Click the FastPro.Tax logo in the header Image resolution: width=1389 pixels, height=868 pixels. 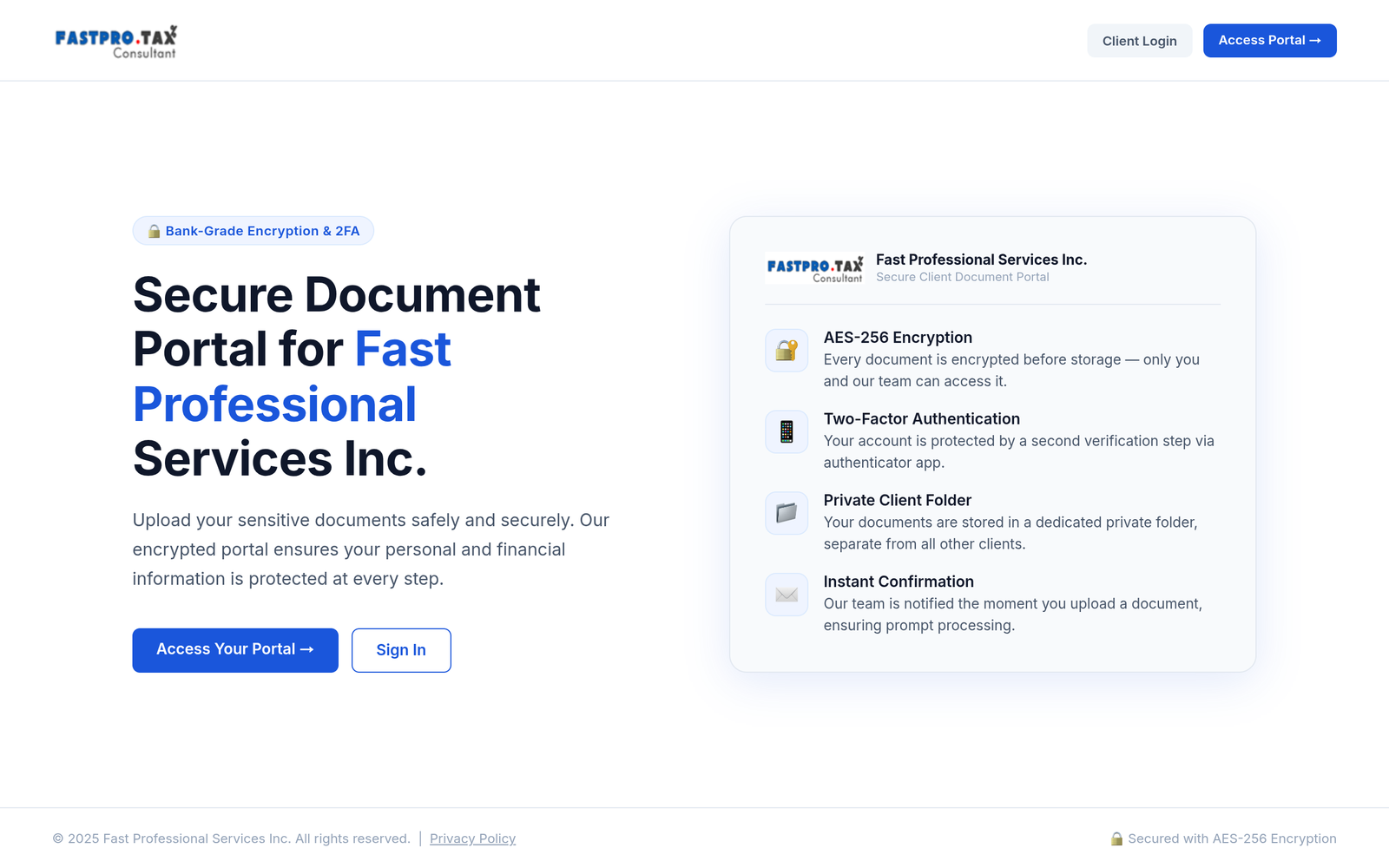click(x=116, y=42)
